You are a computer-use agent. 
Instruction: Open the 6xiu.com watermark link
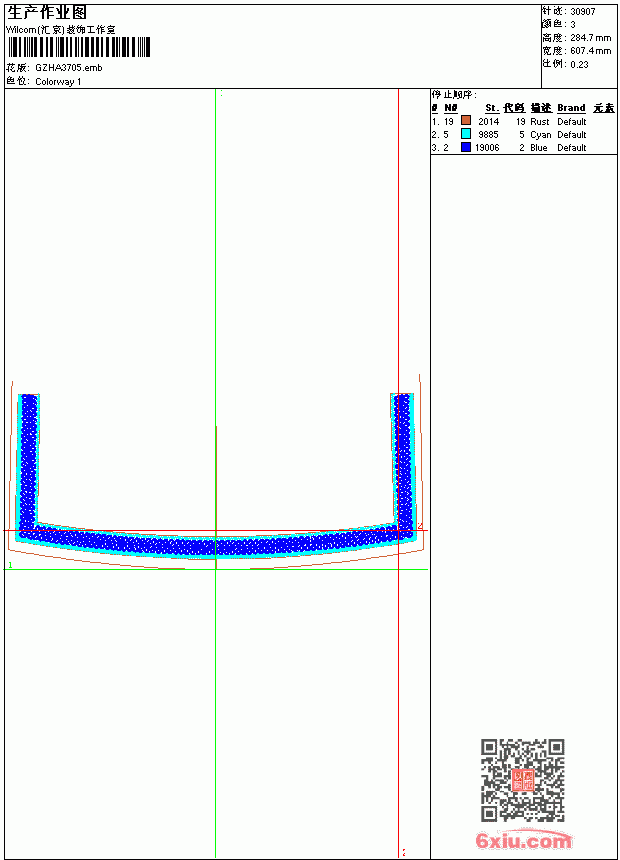point(523,840)
